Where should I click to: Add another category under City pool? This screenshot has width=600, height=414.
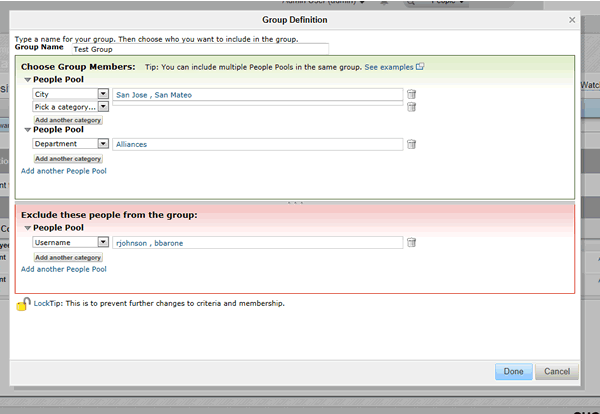point(68,120)
